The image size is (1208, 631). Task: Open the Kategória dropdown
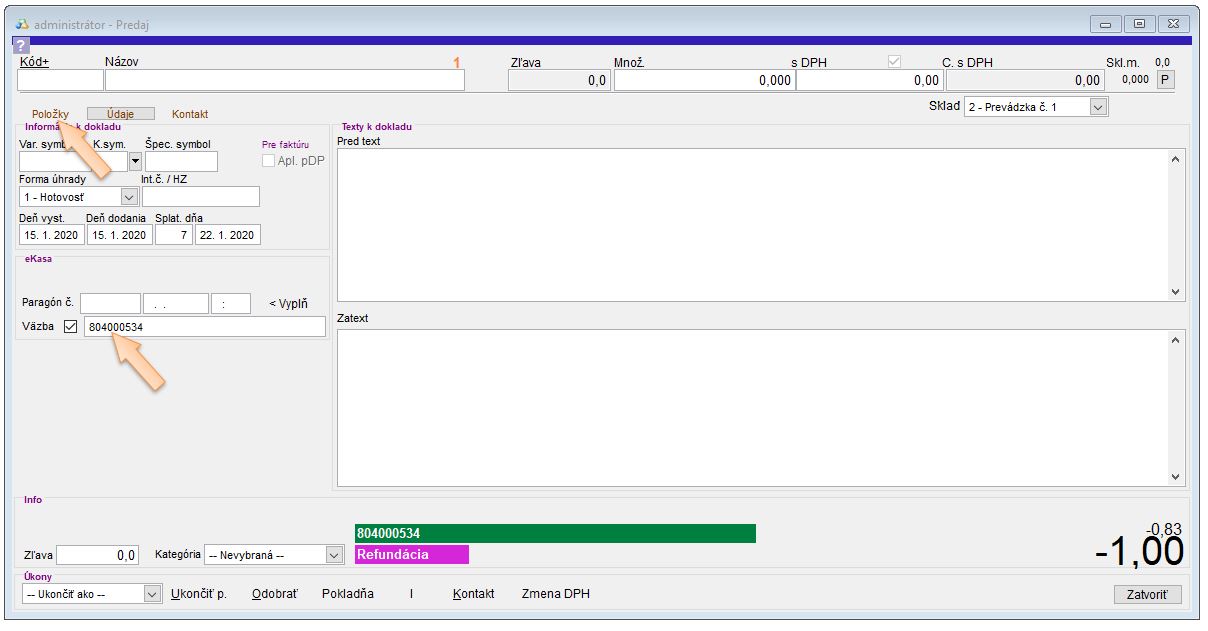[x=334, y=555]
